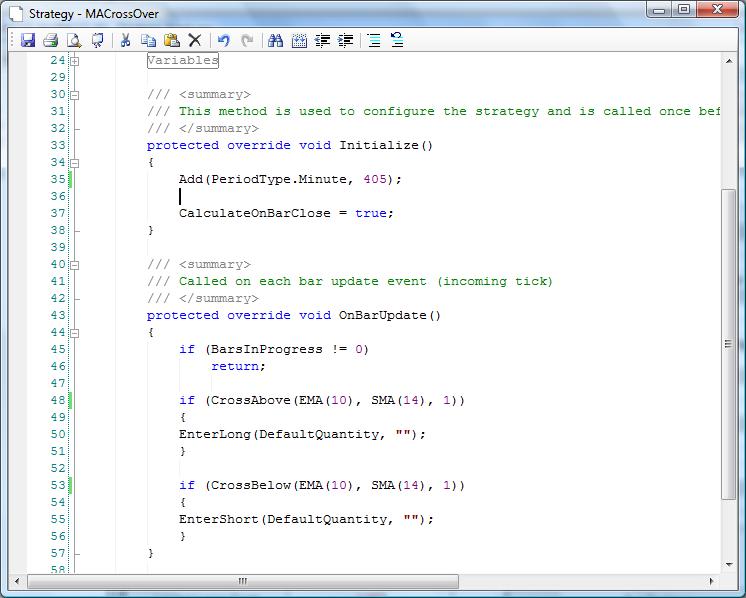Screen dimensions: 746x598
Task: Redo with the gray curved arrow
Action: pos(246,40)
